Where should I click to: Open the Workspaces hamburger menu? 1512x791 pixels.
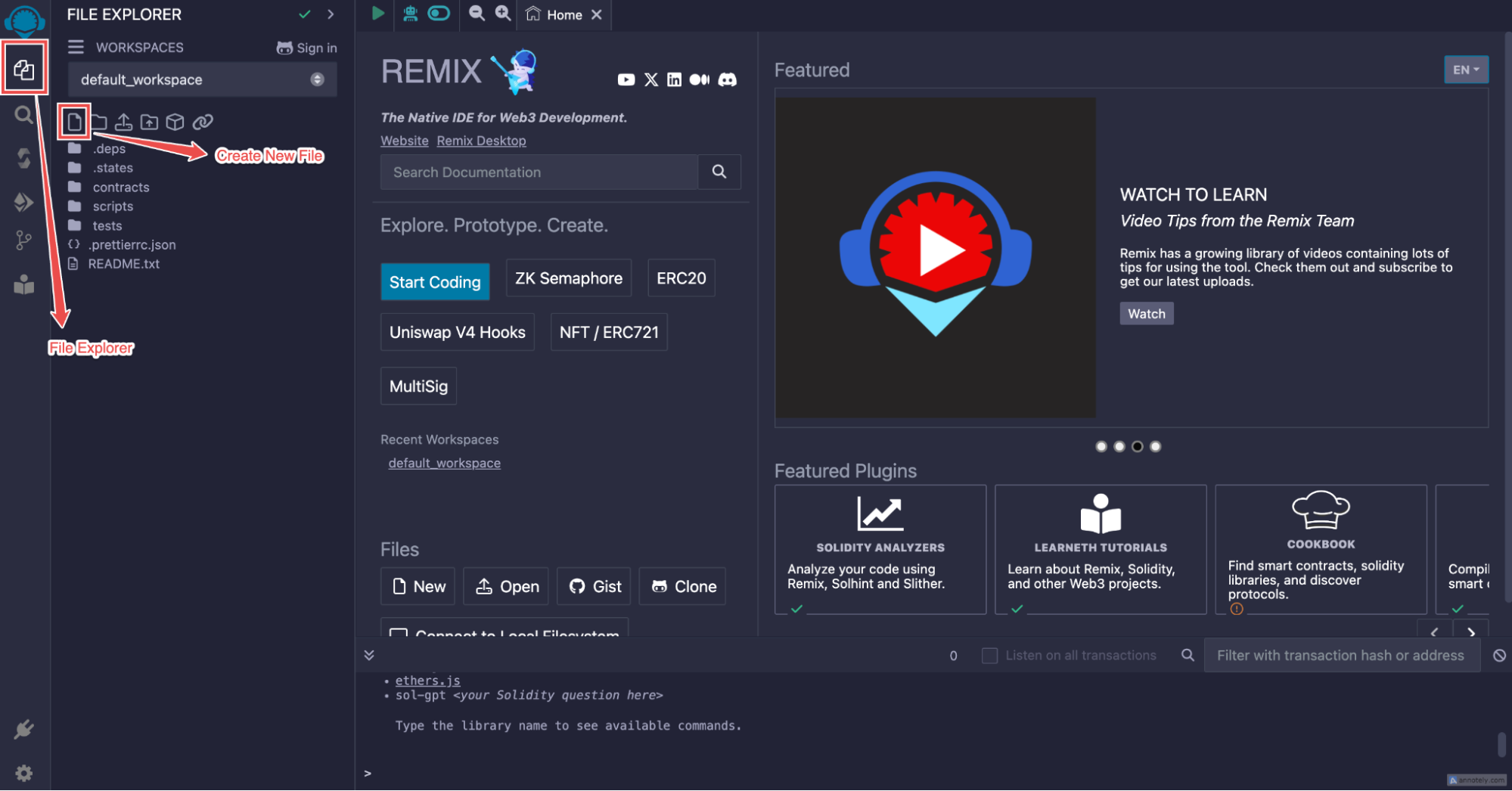[x=76, y=47]
